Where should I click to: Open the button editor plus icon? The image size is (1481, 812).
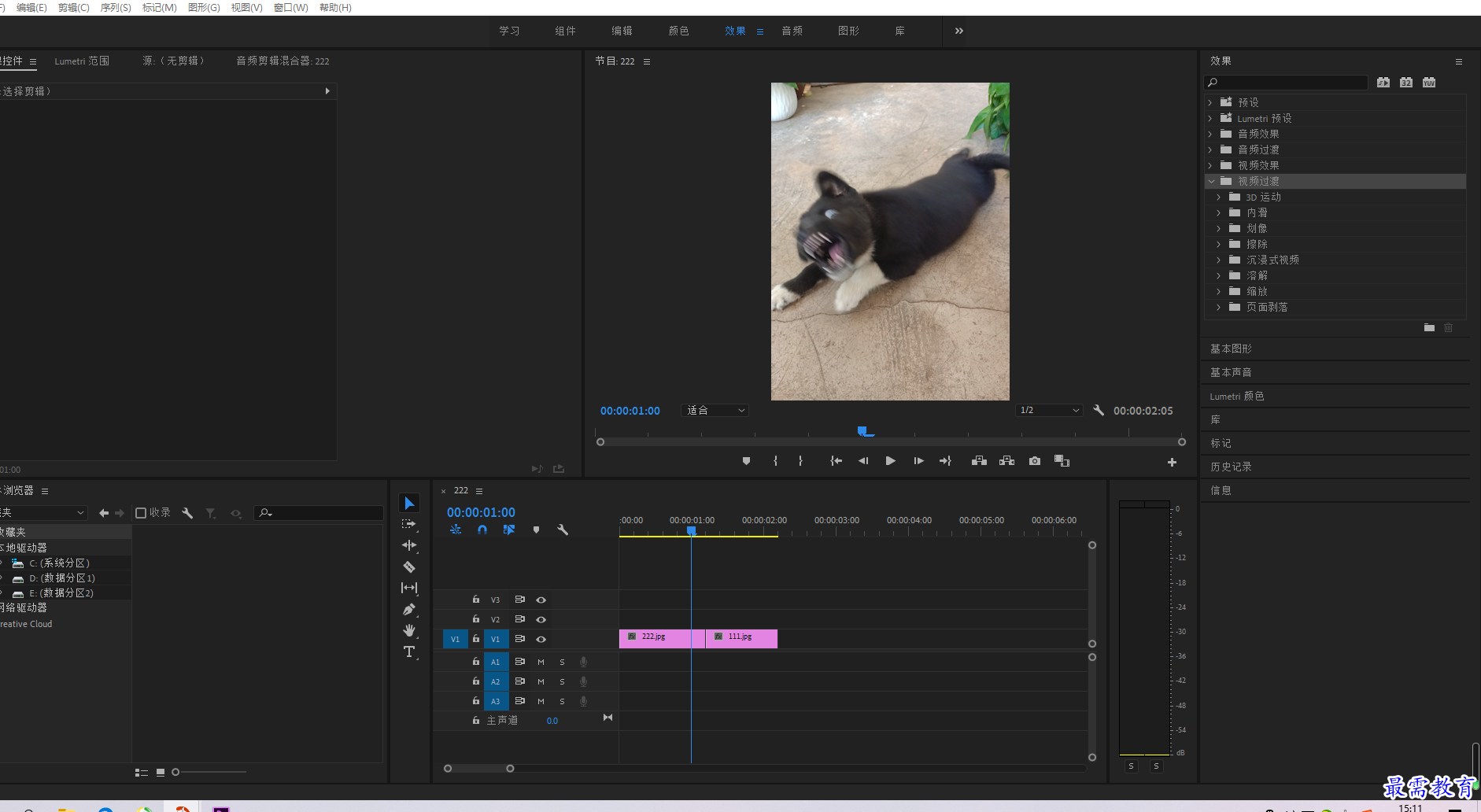(1172, 463)
